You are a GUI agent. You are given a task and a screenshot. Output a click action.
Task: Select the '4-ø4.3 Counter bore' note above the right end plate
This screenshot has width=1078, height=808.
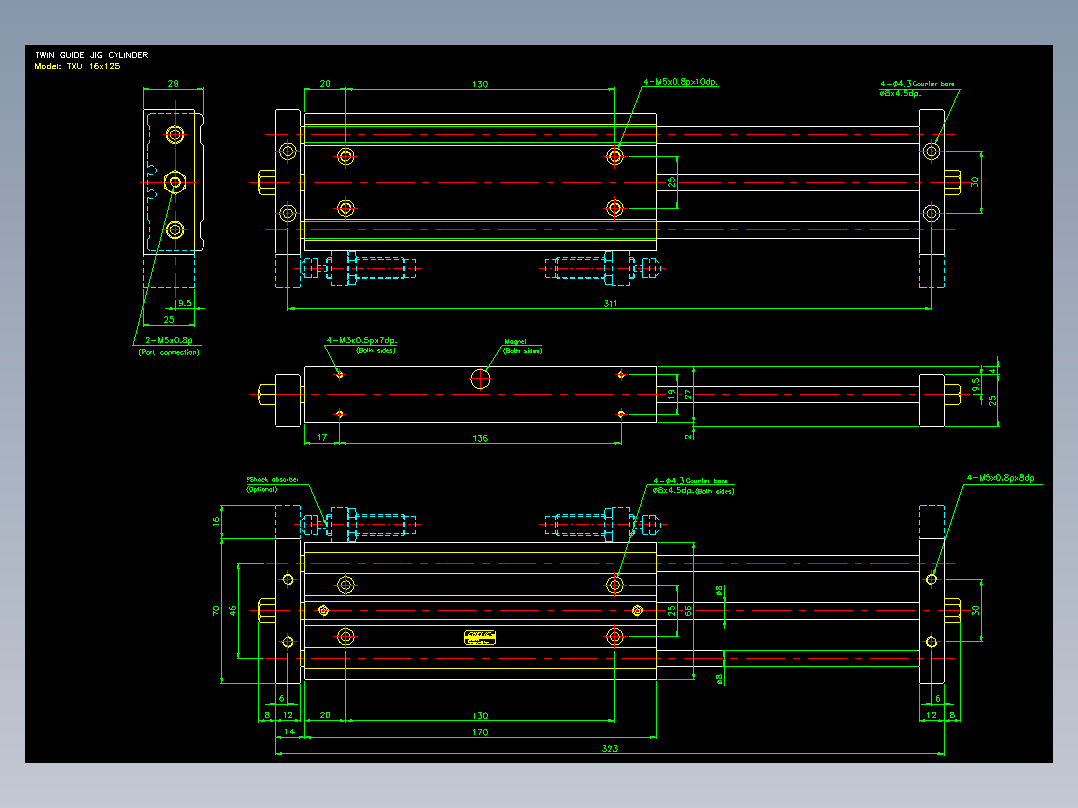point(917,84)
